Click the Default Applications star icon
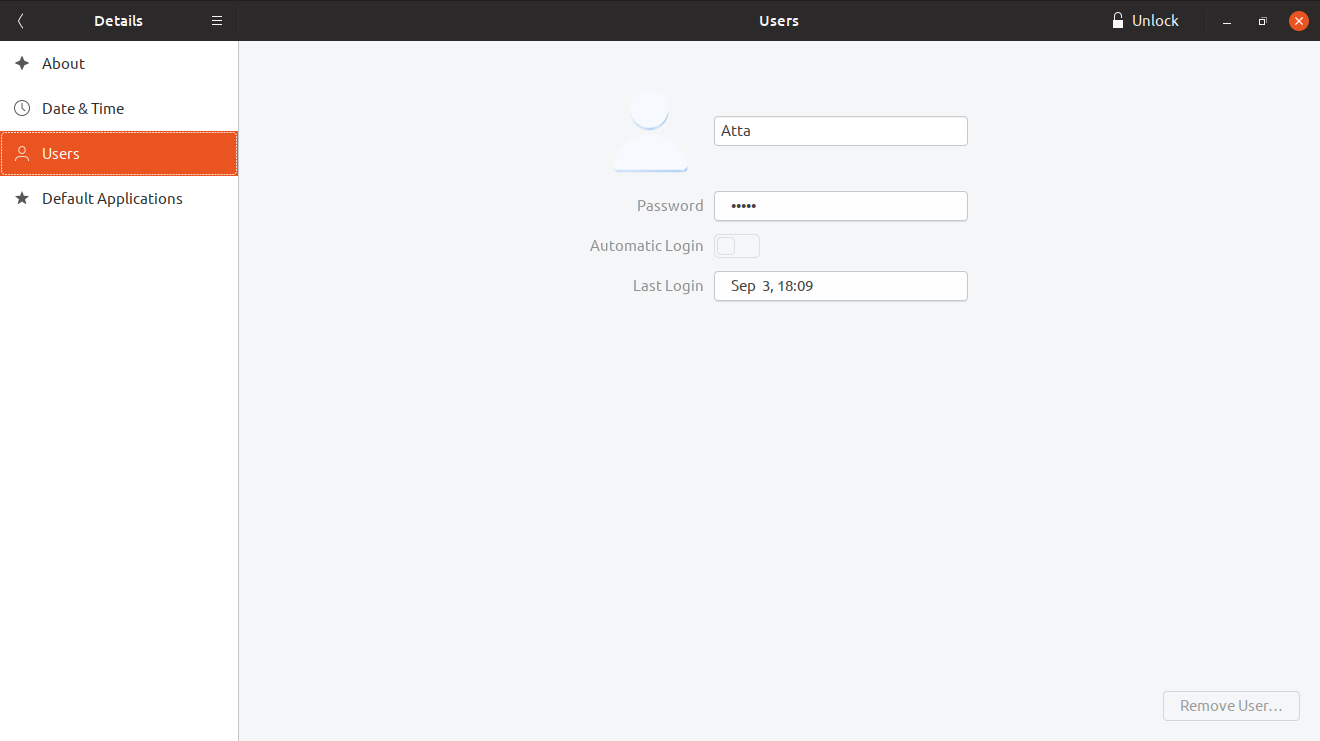The image size is (1320, 741). click(x=22, y=198)
